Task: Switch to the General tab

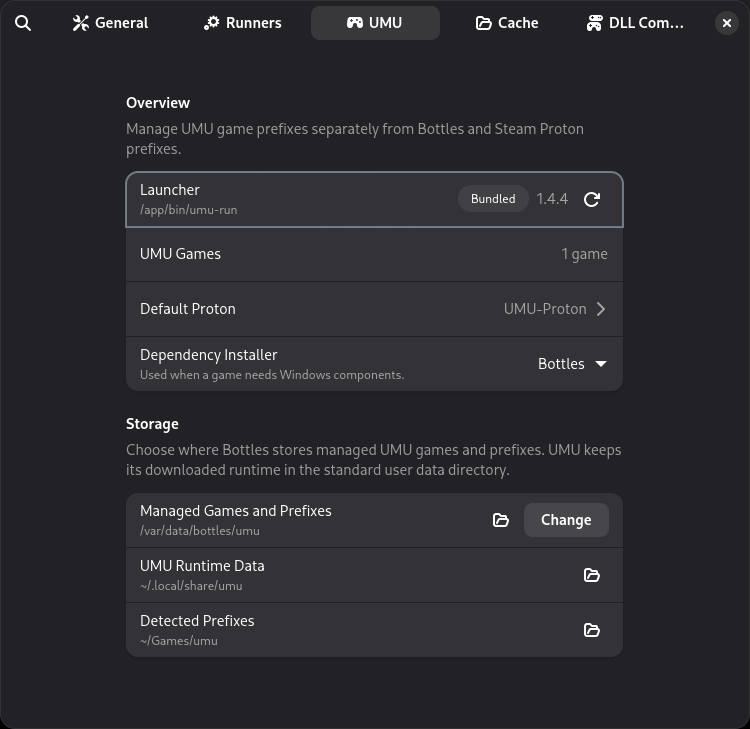Action: [x=110, y=23]
